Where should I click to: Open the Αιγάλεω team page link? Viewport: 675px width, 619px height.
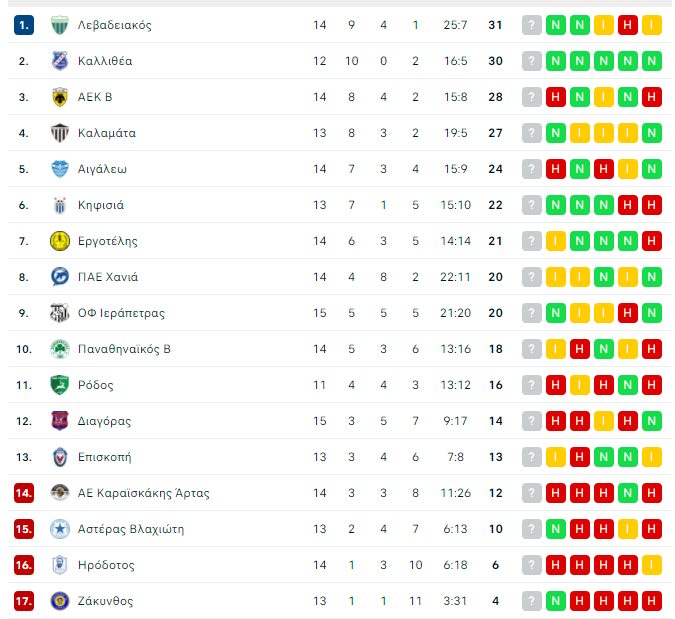(102, 169)
